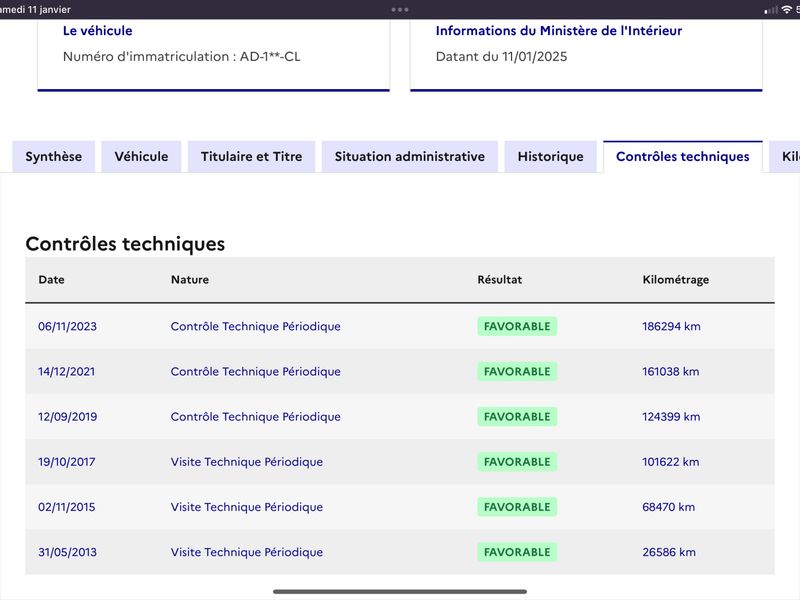Select the date 06/11/2023
This screenshot has width=800, height=600.
pos(67,327)
